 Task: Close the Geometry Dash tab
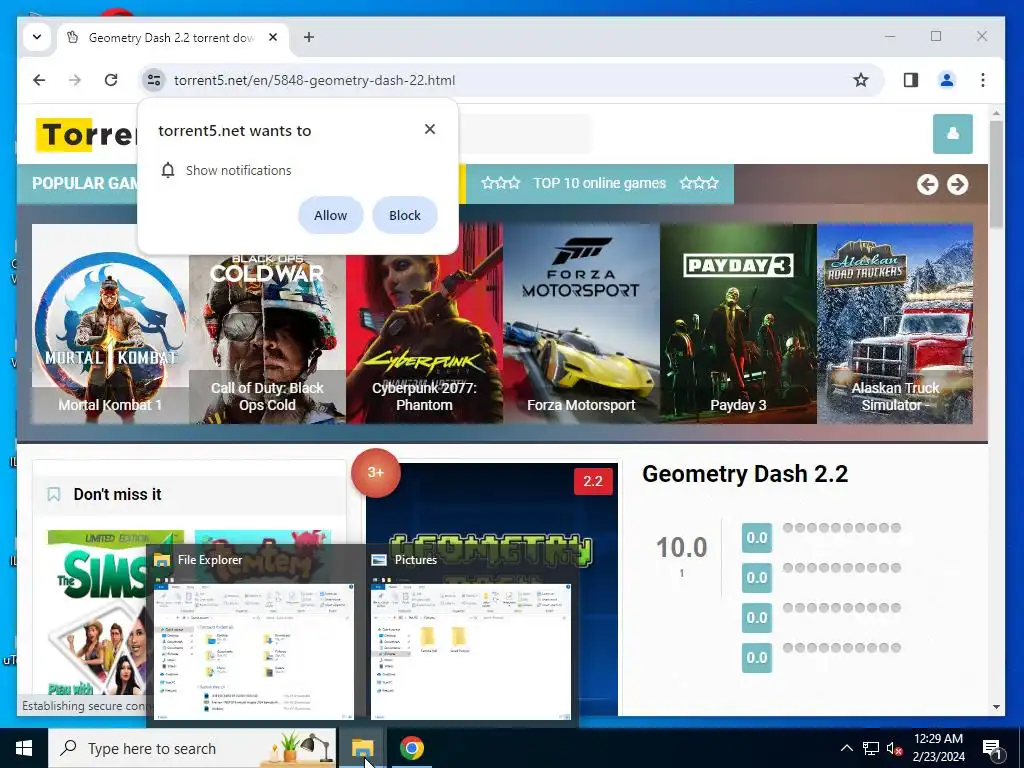coord(273,37)
